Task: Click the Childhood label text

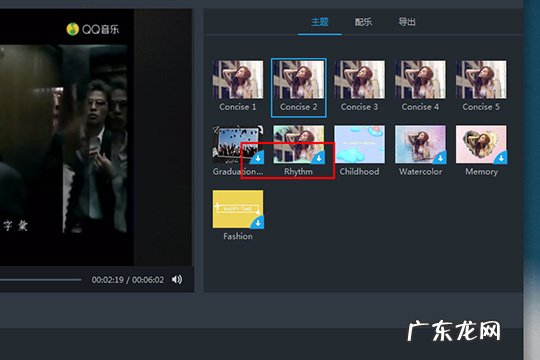Action: [x=360, y=172]
